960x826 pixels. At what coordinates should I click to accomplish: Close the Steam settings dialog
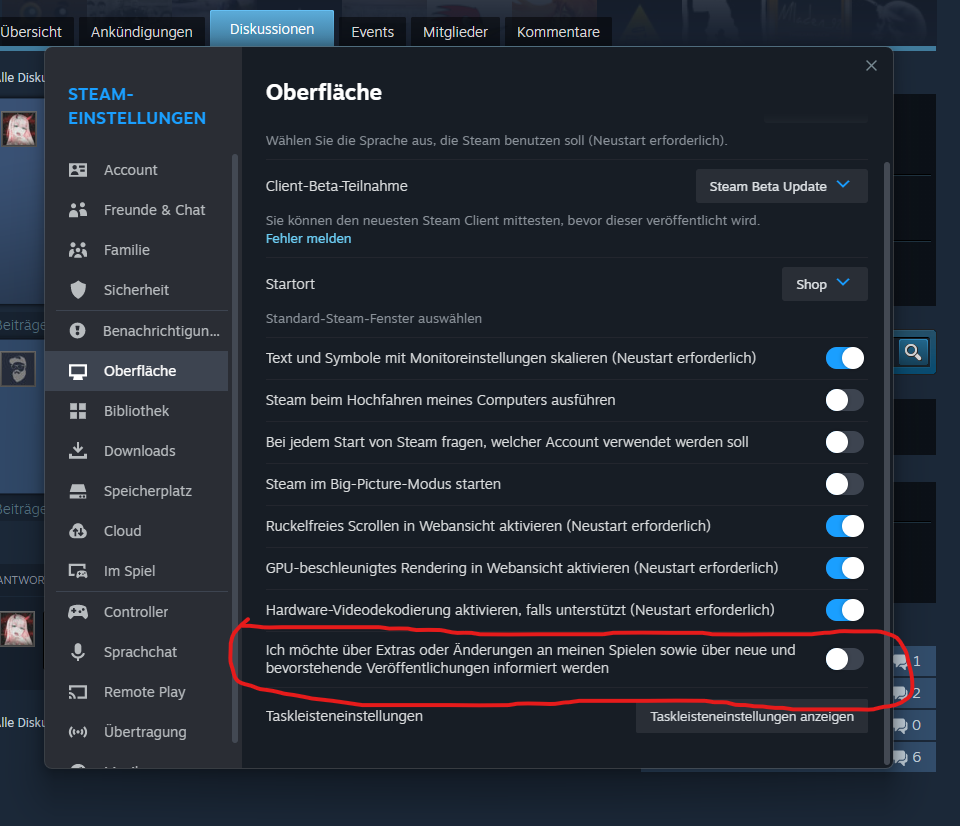click(871, 66)
